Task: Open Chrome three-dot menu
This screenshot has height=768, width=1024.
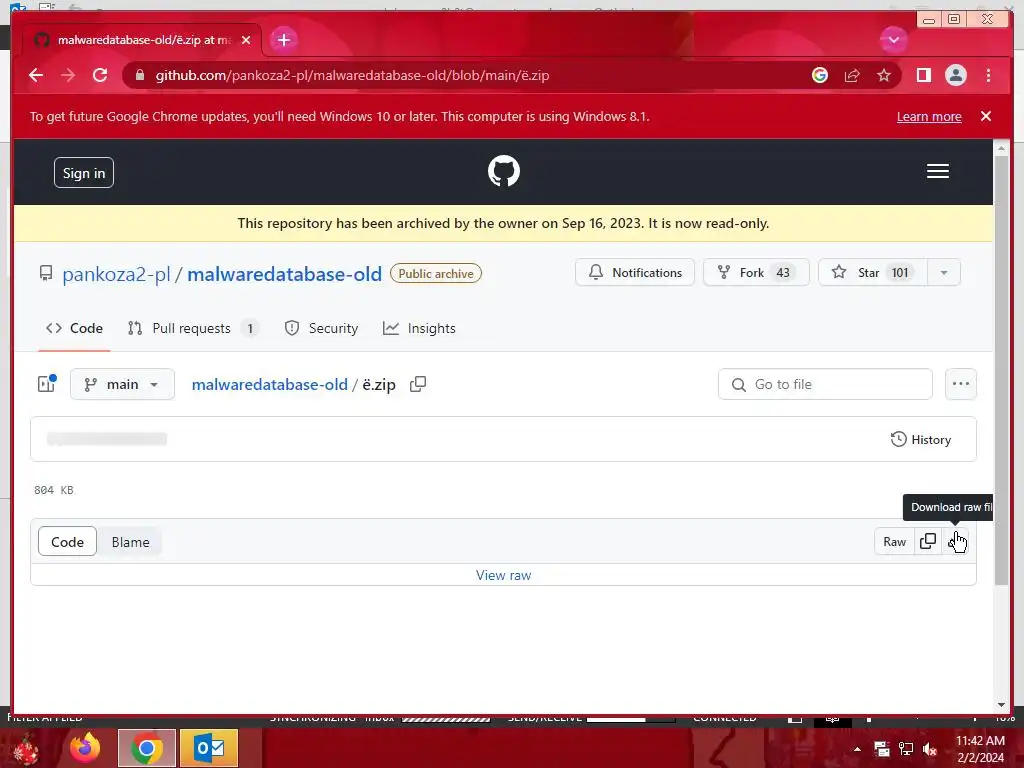Action: click(988, 75)
